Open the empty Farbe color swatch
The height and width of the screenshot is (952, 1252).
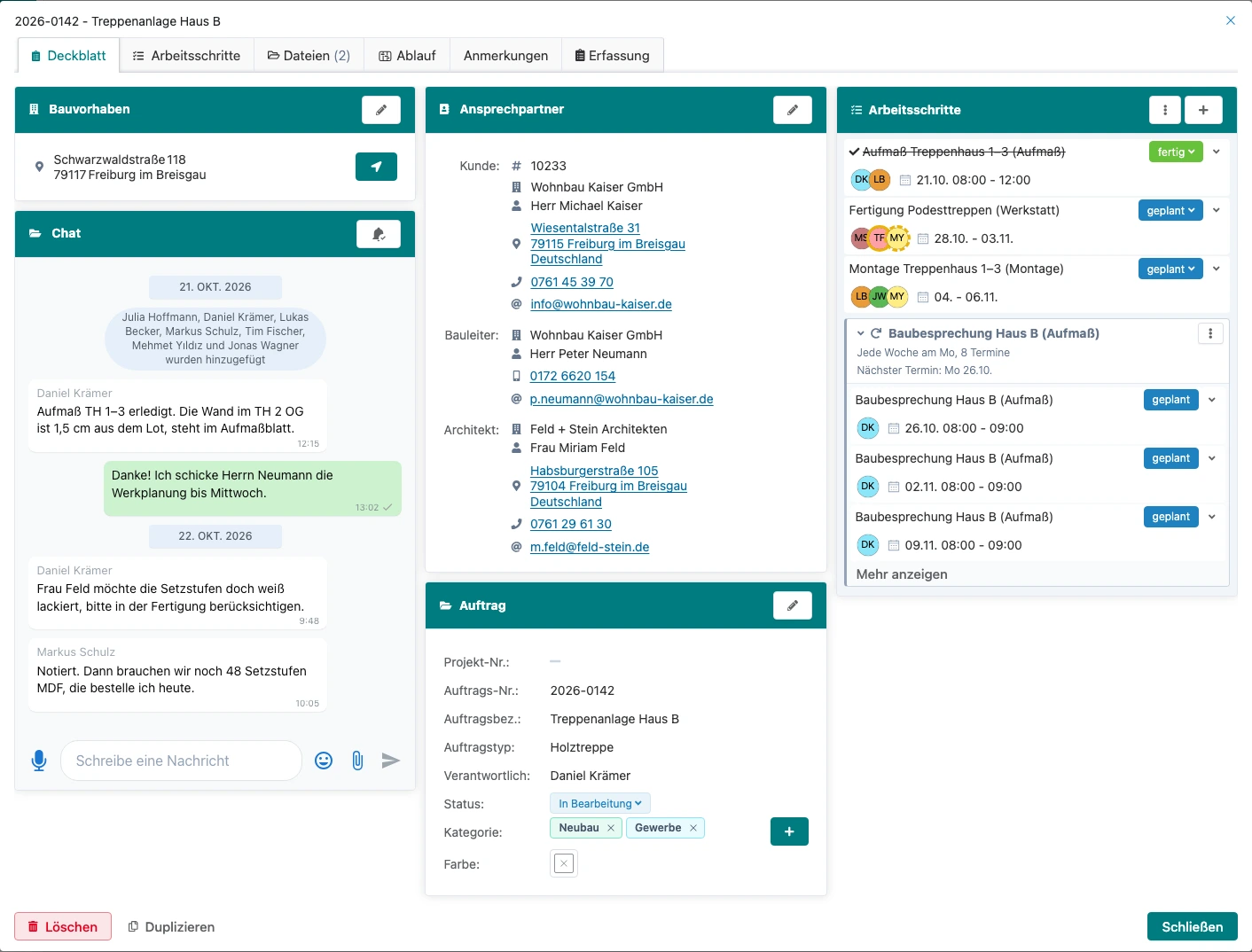[564, 863]
